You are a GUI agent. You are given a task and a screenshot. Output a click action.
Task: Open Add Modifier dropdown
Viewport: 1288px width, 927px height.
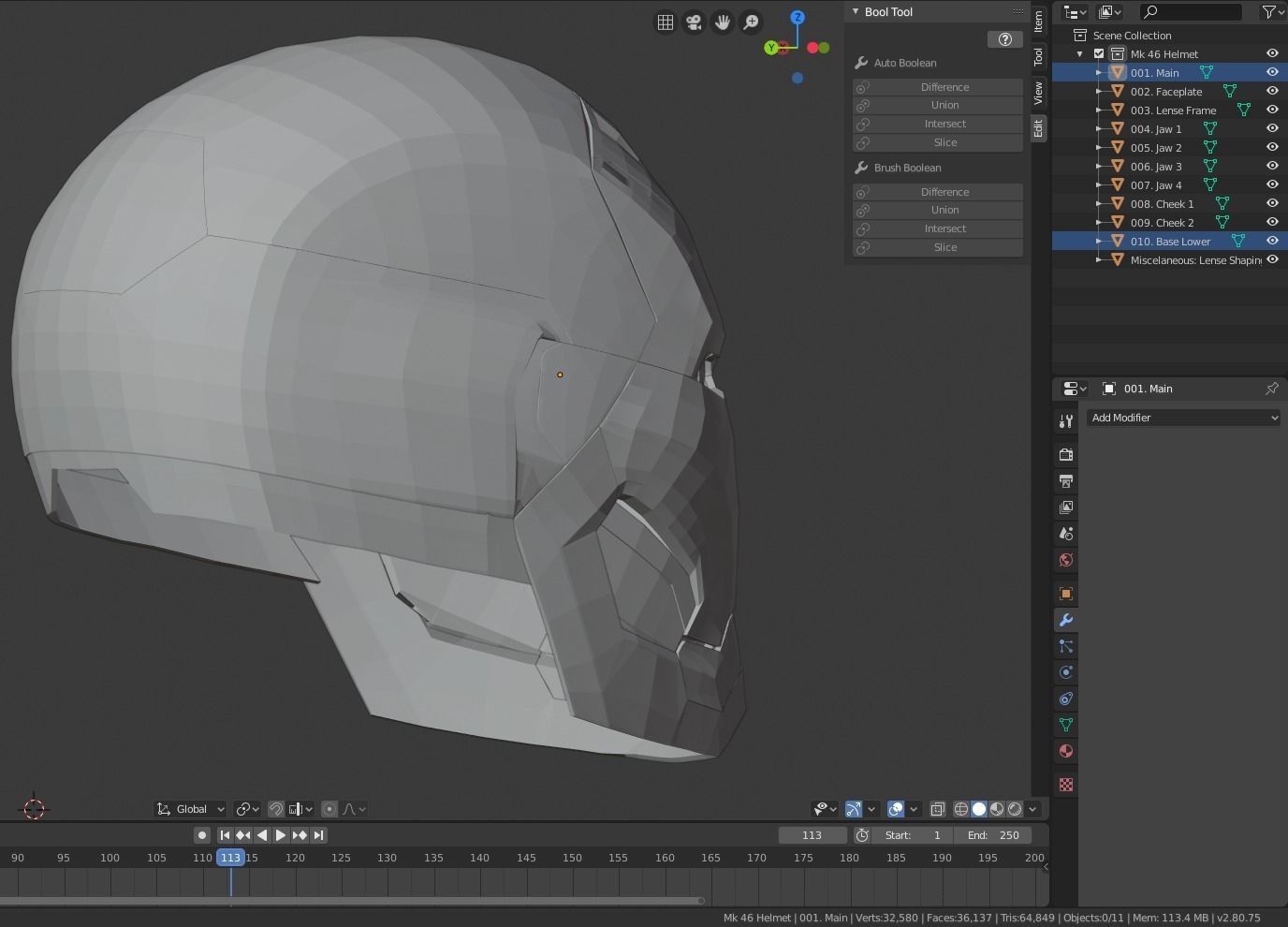click(1184, 418)
